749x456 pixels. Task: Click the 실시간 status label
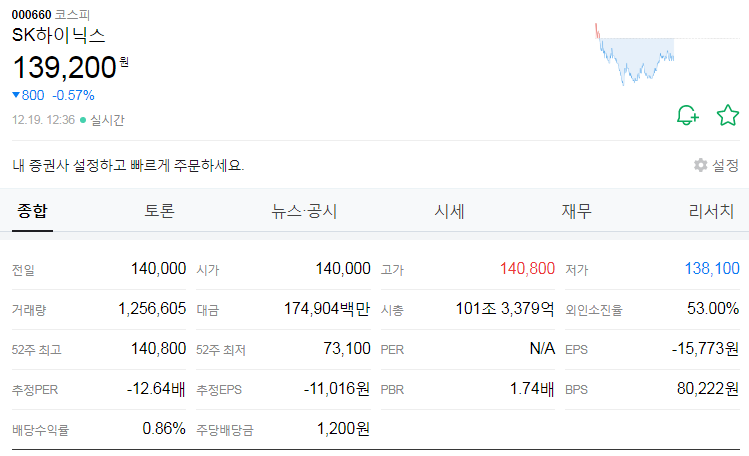click(x=107, y=120)
